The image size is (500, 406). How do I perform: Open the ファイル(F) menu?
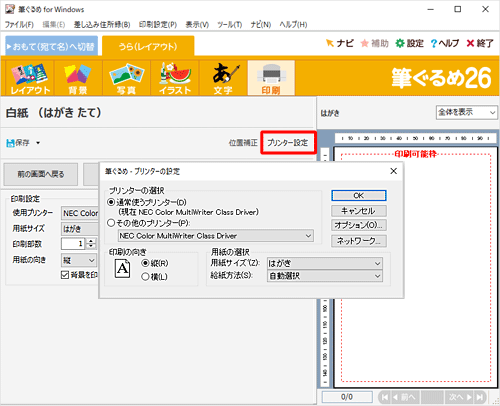click(19, 25)
